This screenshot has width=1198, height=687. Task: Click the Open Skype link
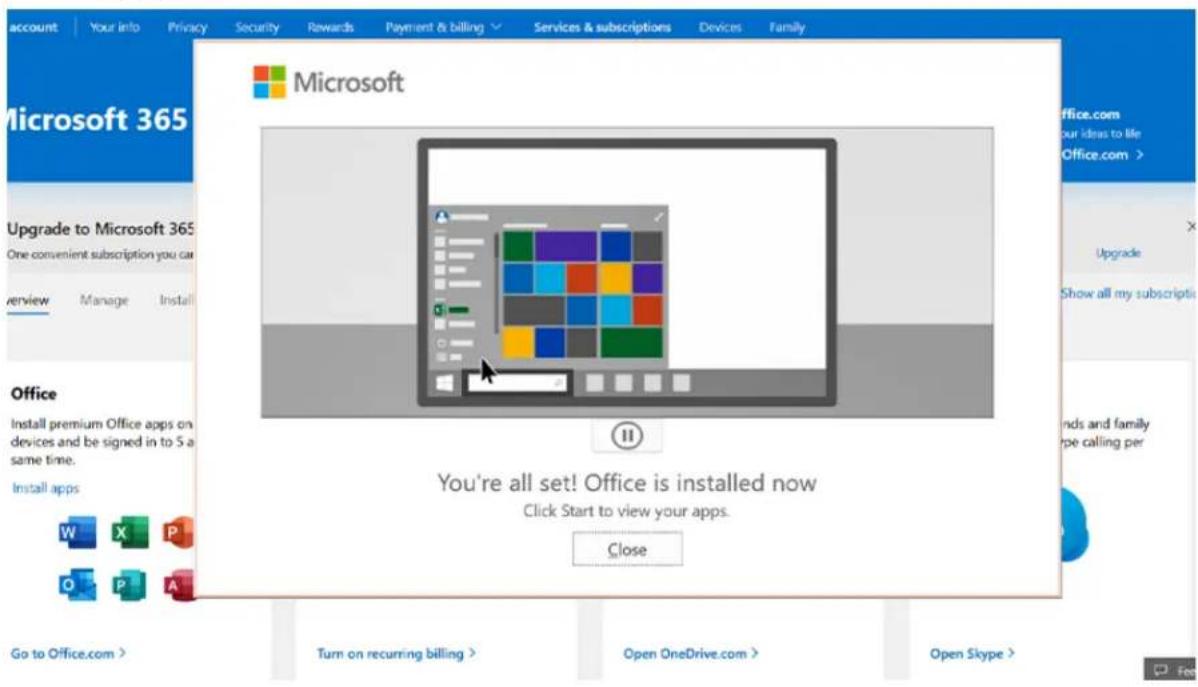[972, 653]
